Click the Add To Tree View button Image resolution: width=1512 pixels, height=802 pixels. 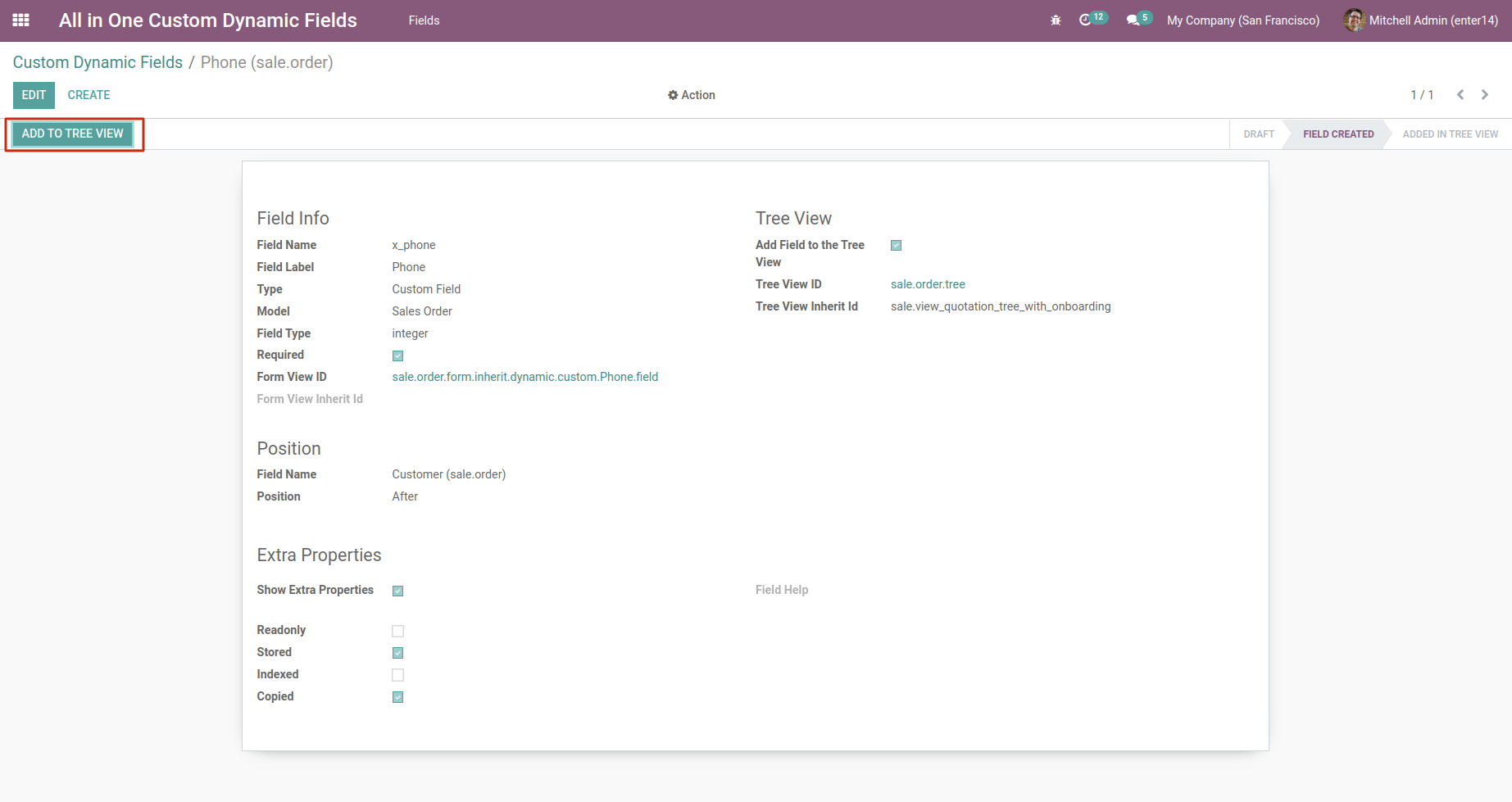73,134
